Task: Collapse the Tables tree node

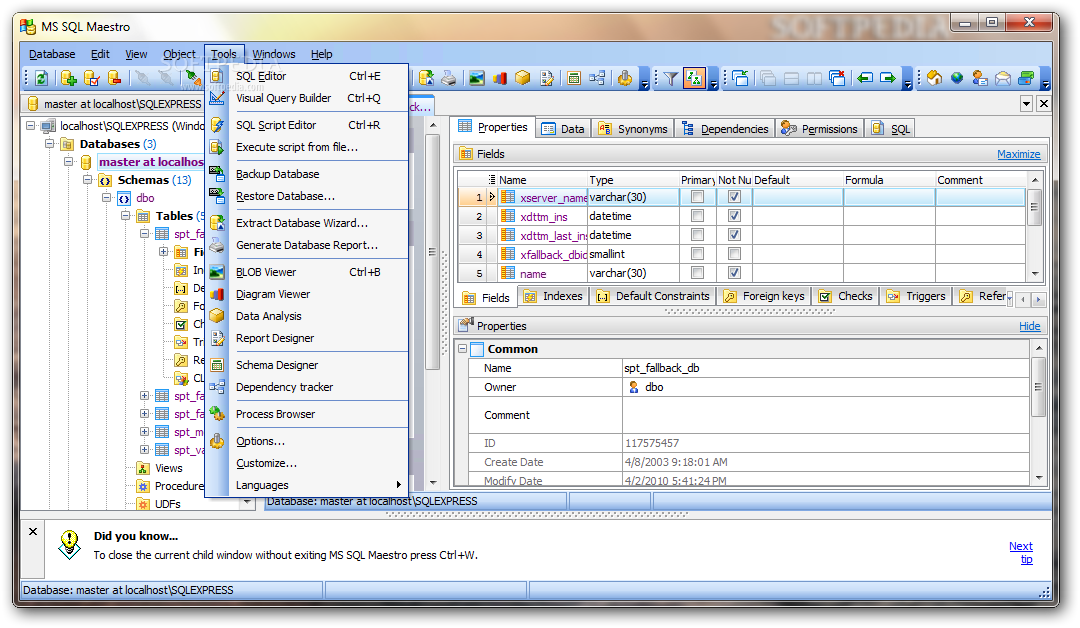Action: (125, 216)
